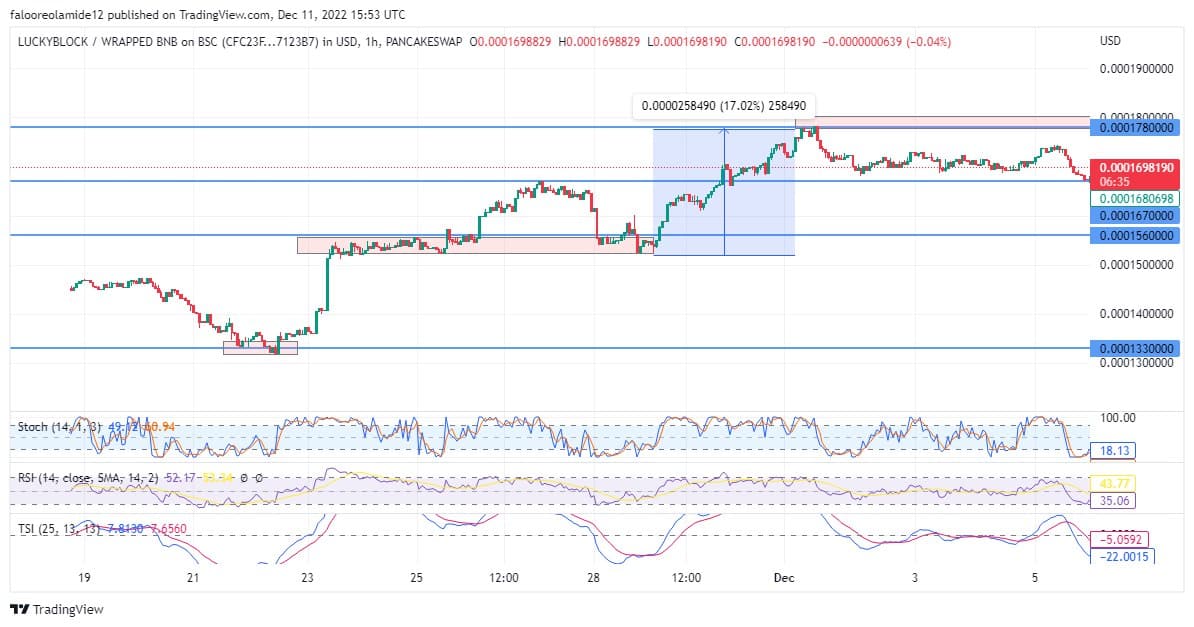The height and width of the screenshot is (627, 1194).
Task: Select the blue 0.0001560000 price level tag
Action: (x=1135, y=235)
